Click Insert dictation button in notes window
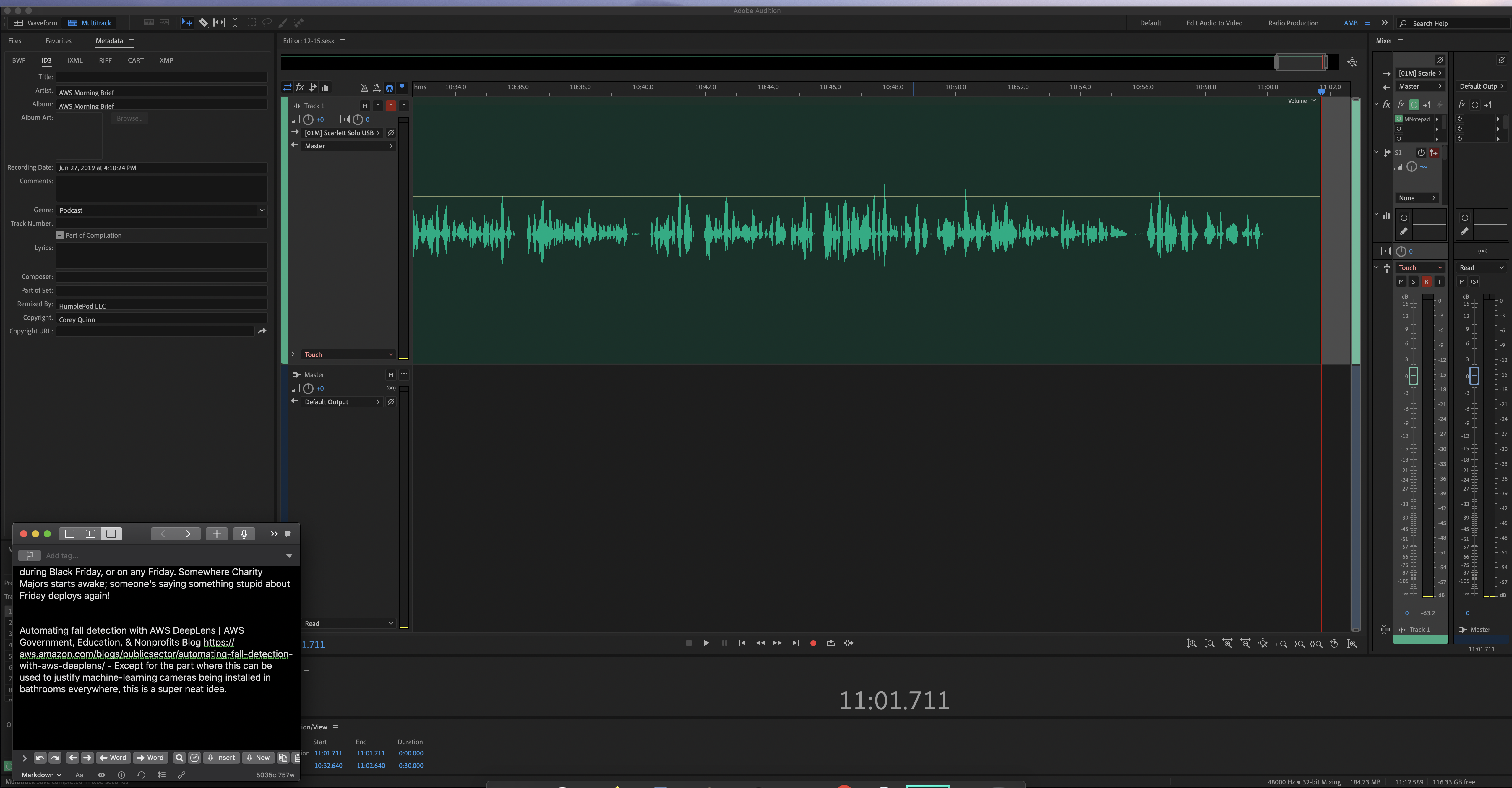Image resolution: width=1512 pixels, height=788 pixels. pos(221,758)
